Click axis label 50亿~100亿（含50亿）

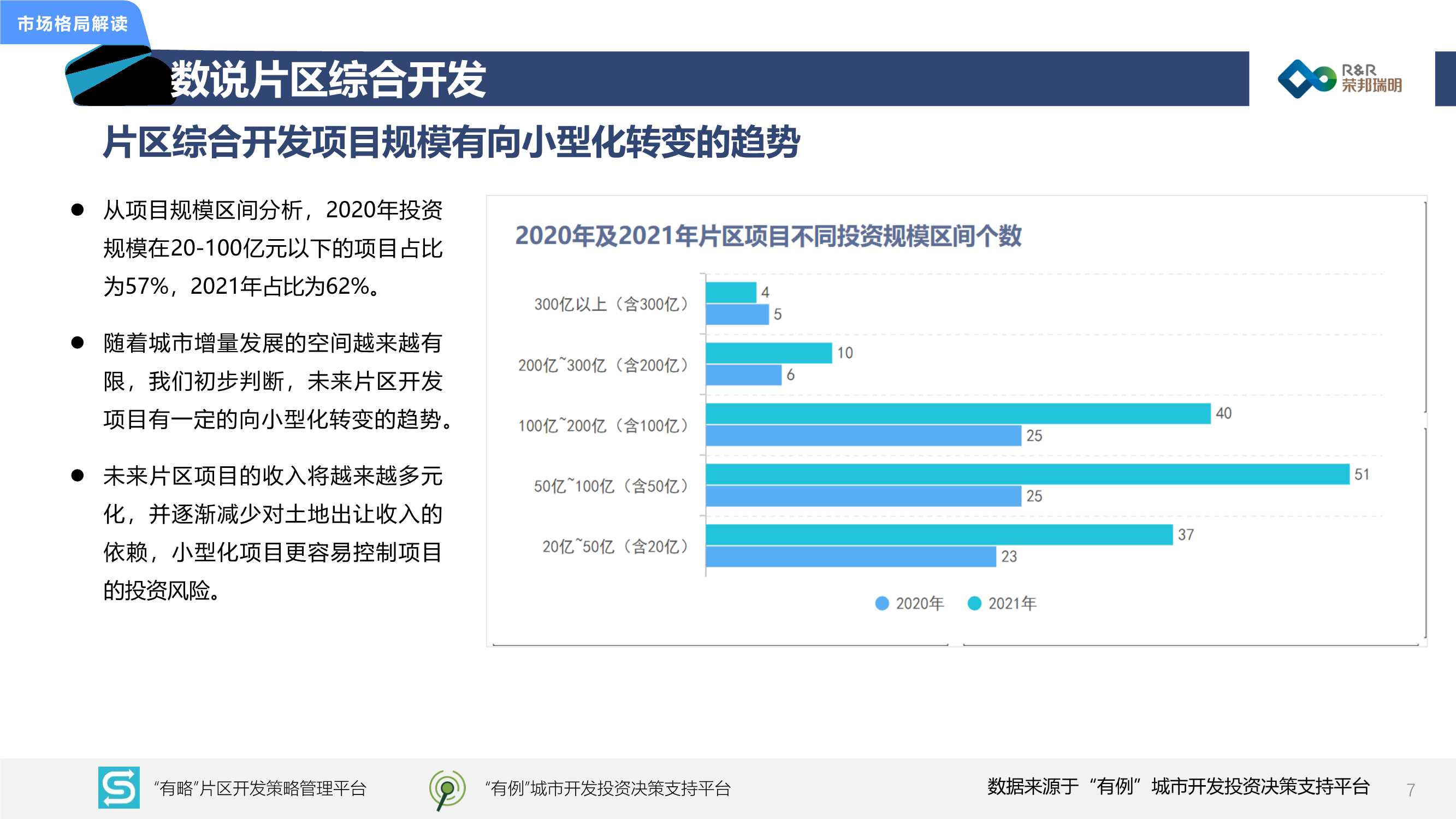click(611, 486)
